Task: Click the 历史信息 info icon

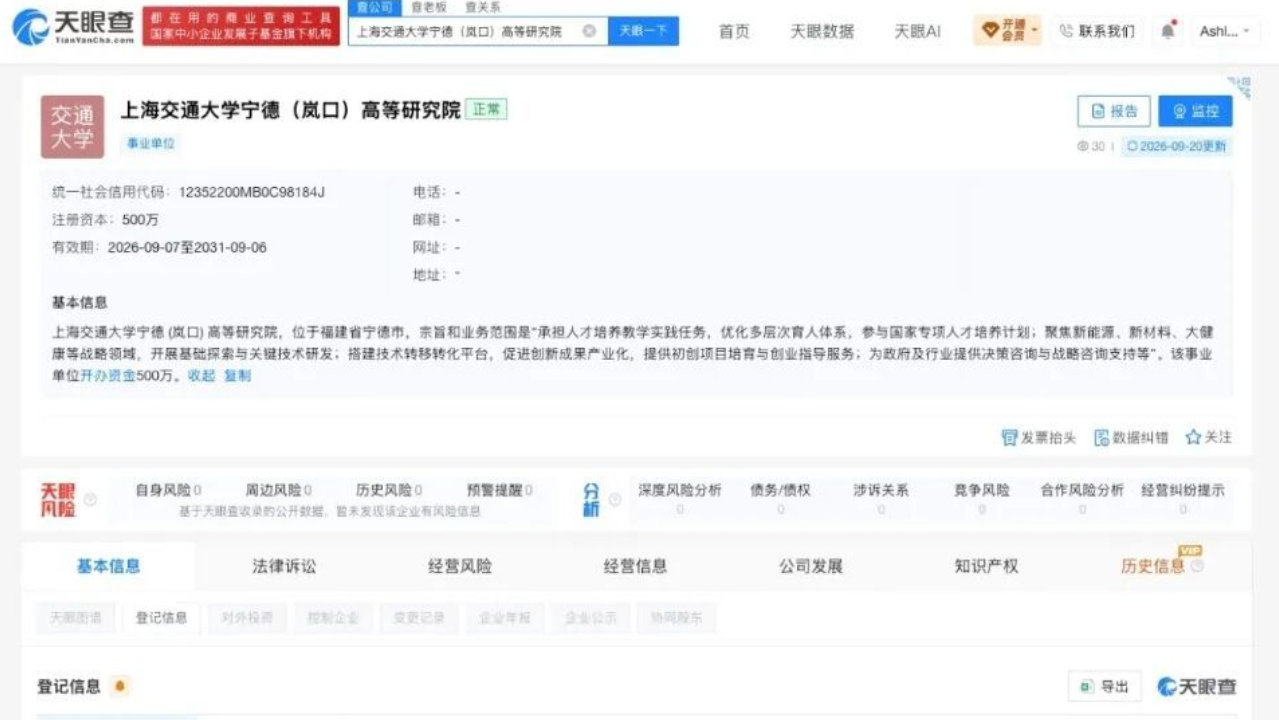Action: coord(1197,566)
